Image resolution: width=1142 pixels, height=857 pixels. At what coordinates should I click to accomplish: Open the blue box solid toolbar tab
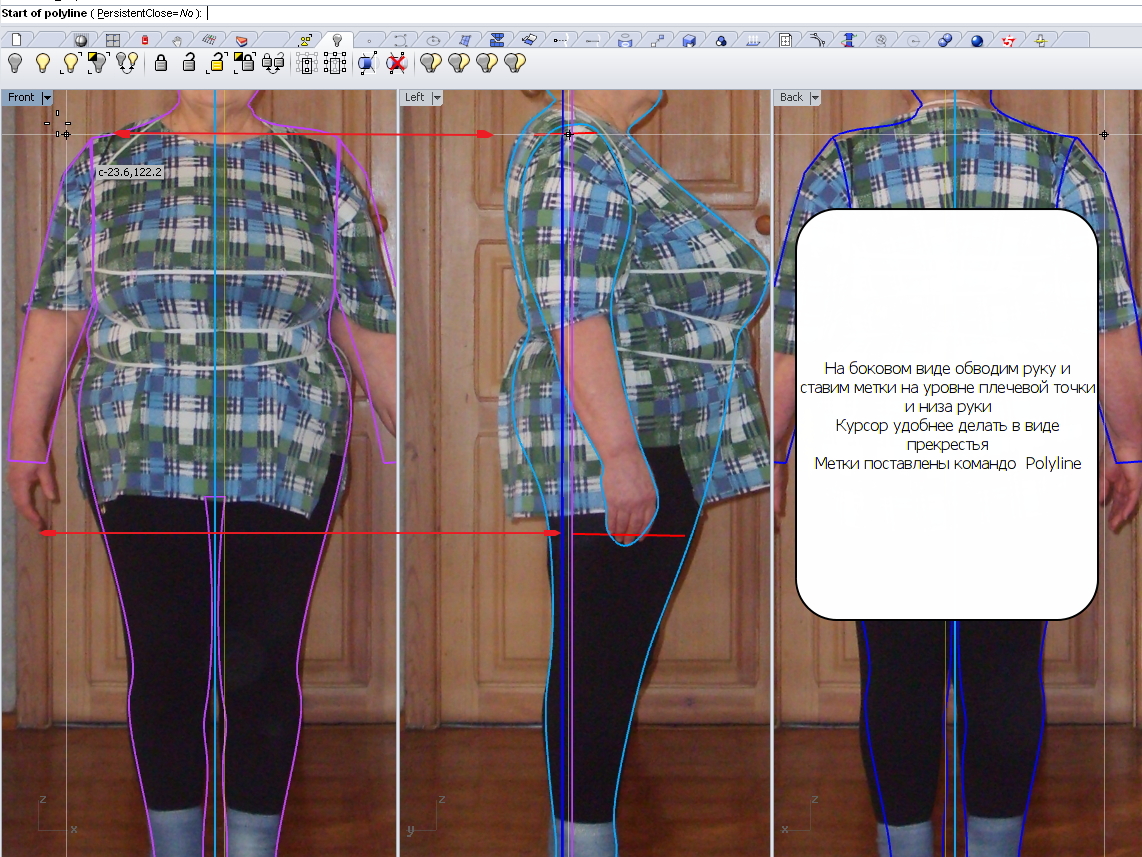point(689,40)
